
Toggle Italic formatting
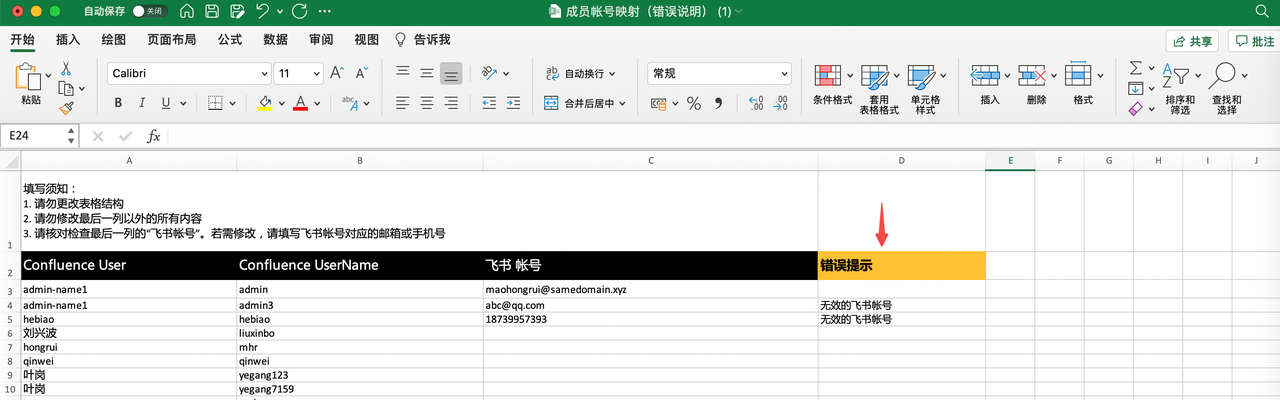(x=142, y=103)
